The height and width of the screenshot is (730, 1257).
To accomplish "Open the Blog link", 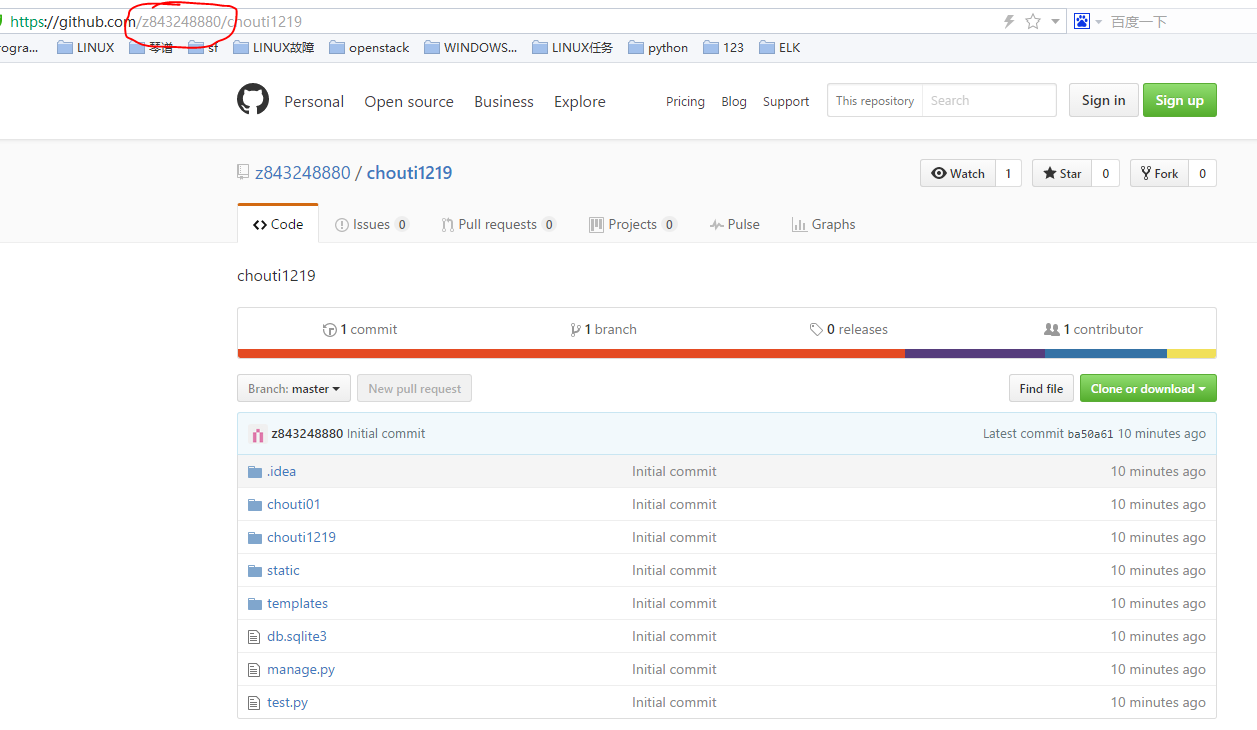I will click(734, 101).
